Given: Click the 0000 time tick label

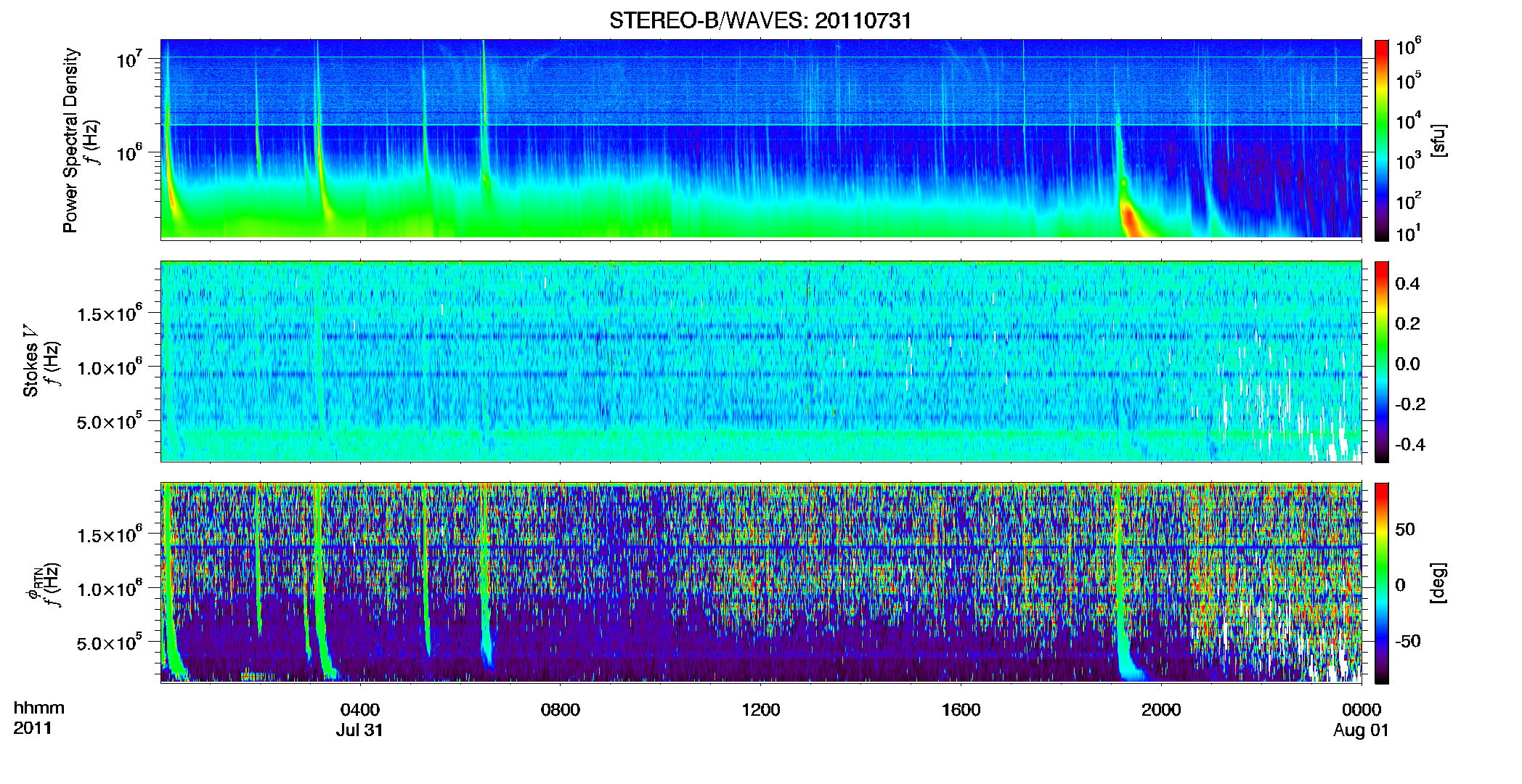Looking at the screenshot, I should pos(1362,710).
